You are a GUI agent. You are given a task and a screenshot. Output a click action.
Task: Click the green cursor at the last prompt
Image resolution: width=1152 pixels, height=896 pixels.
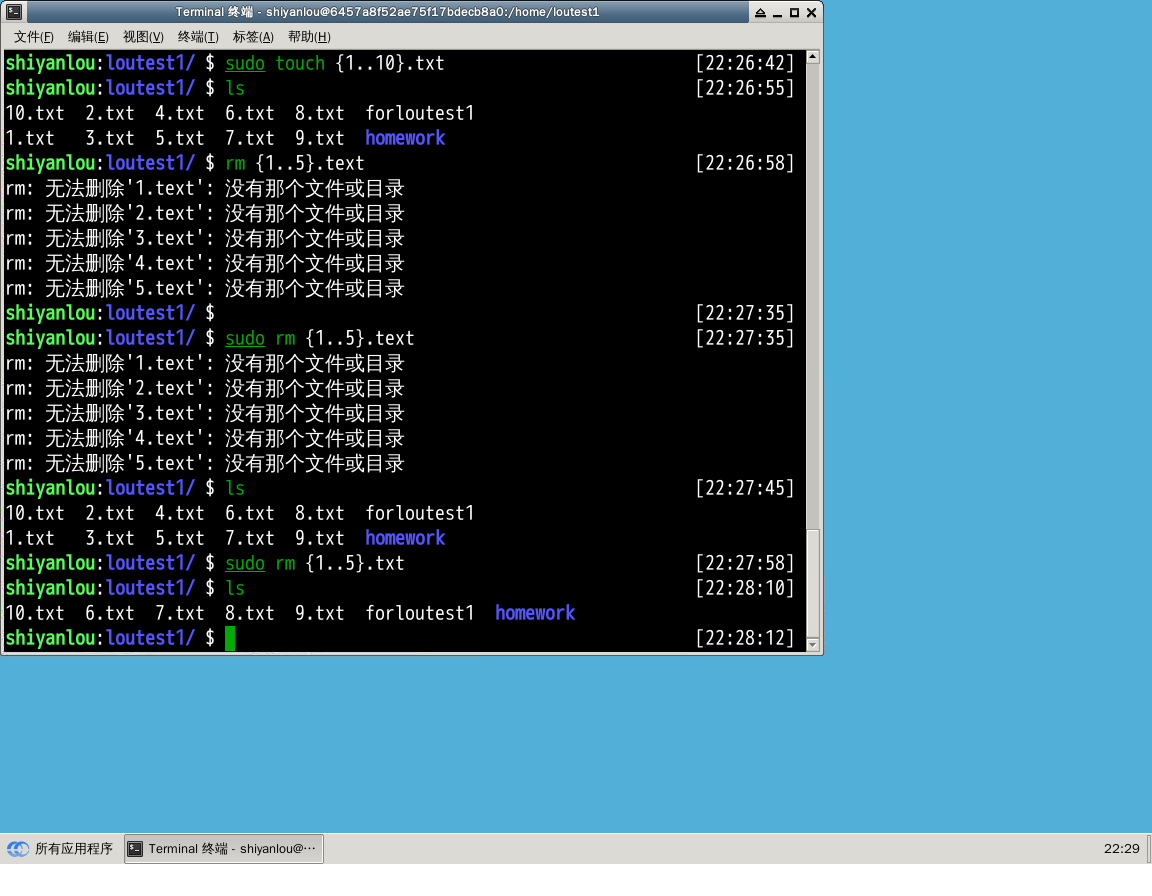[x=230, y=638]
